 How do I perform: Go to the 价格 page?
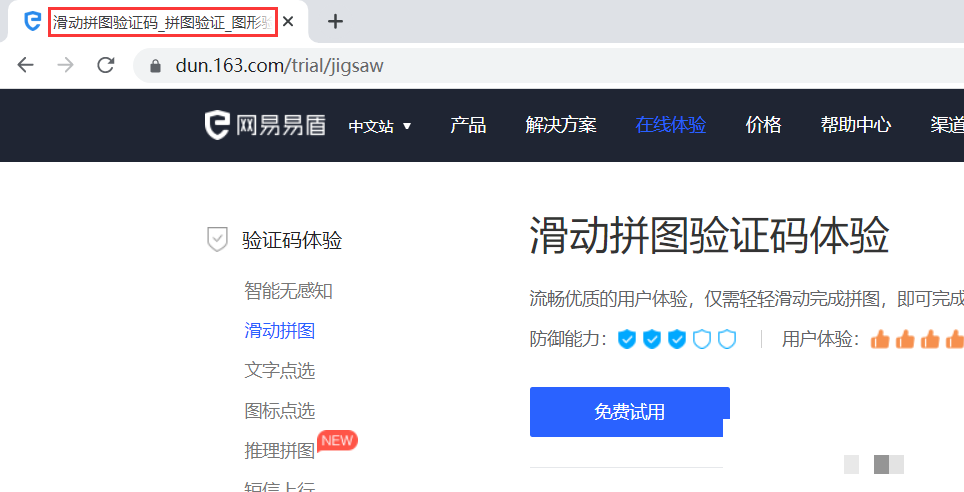[763, 125]
